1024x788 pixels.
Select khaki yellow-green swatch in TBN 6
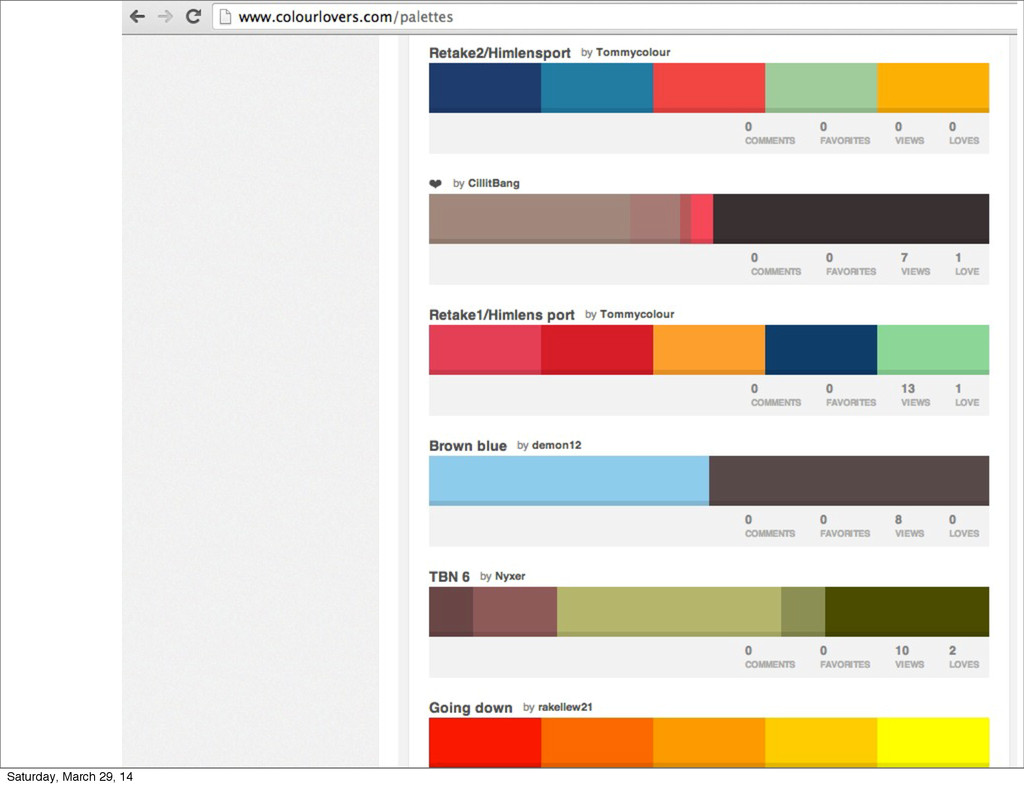tap(669, 612)
